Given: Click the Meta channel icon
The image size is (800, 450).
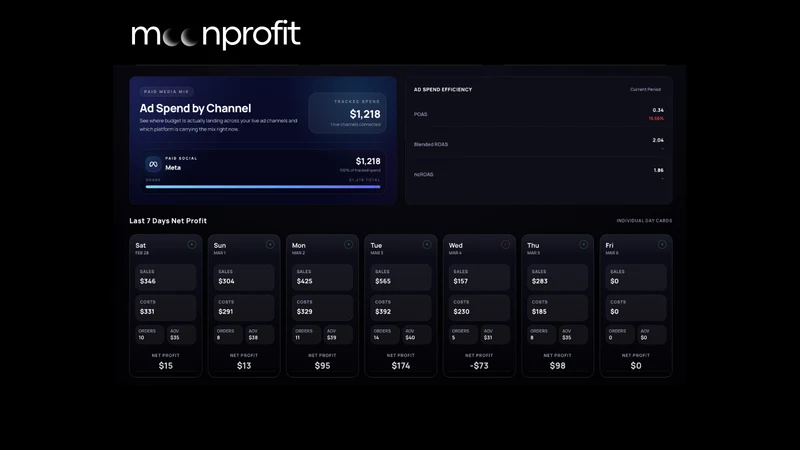Looking at the screenshot, I should tap(153, 164).
